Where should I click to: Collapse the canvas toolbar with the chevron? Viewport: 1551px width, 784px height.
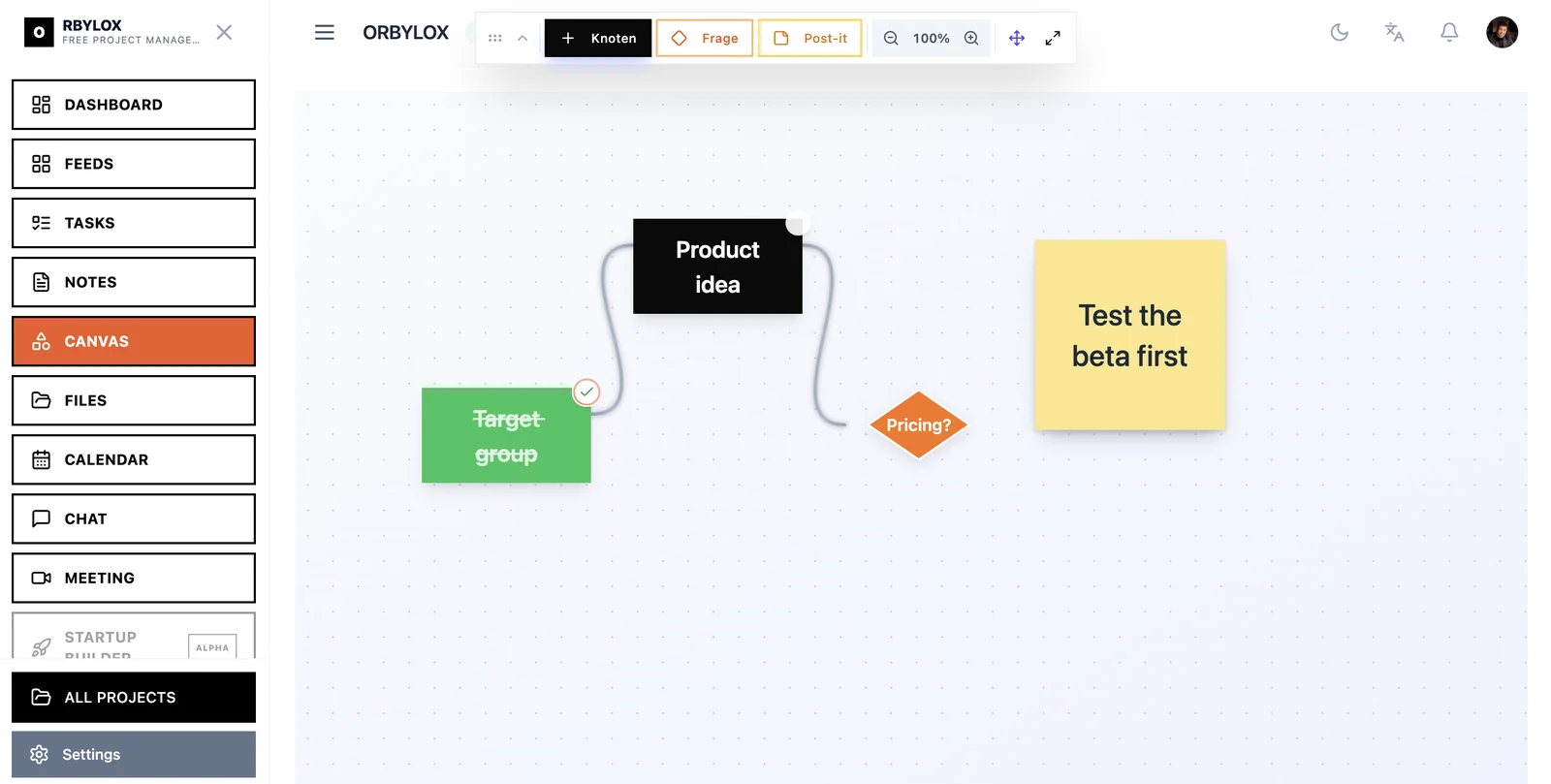point(522,39)
